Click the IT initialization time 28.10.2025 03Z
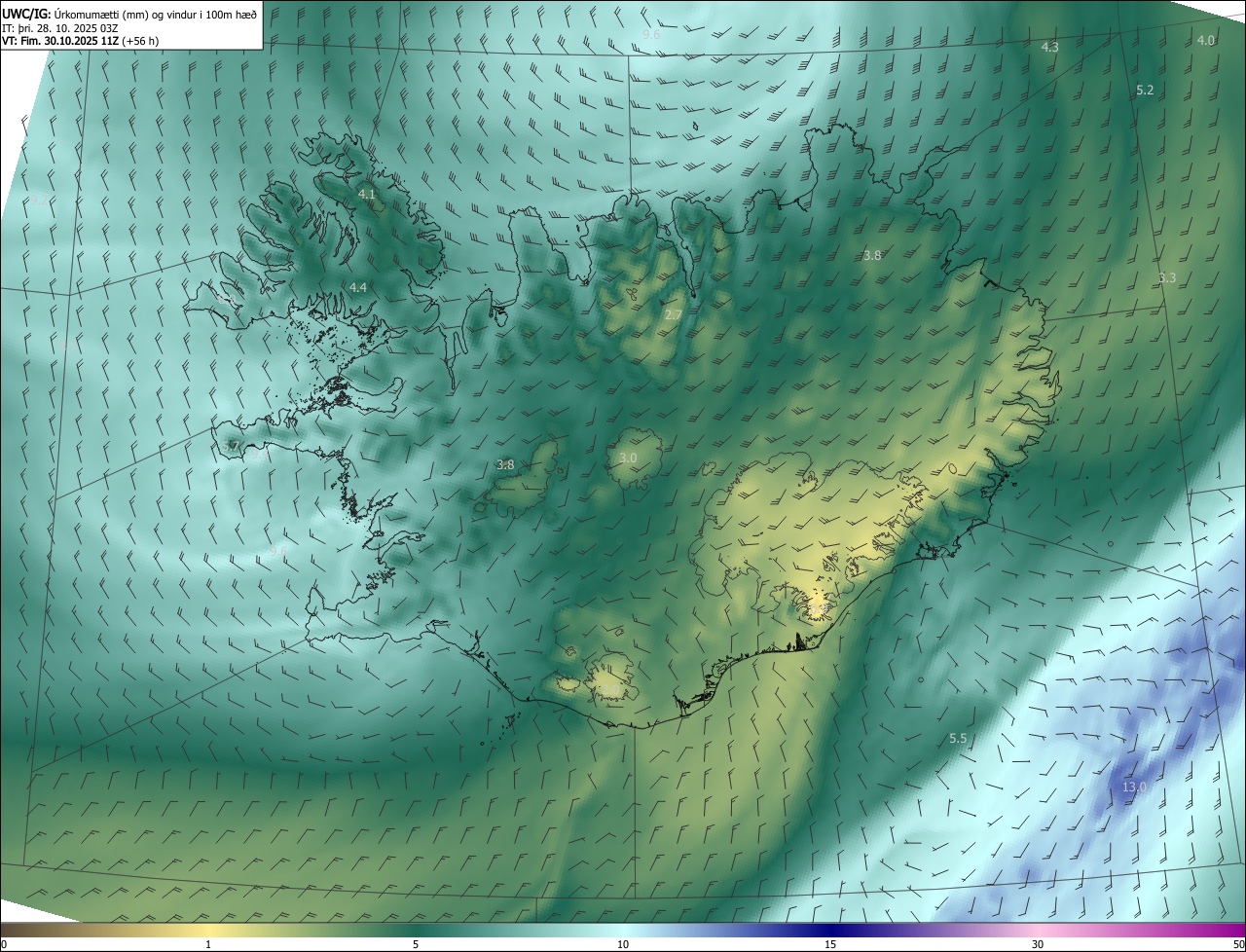Viewport: 1246px width, 952px height. pyautogui.click(x=58, y=28)
